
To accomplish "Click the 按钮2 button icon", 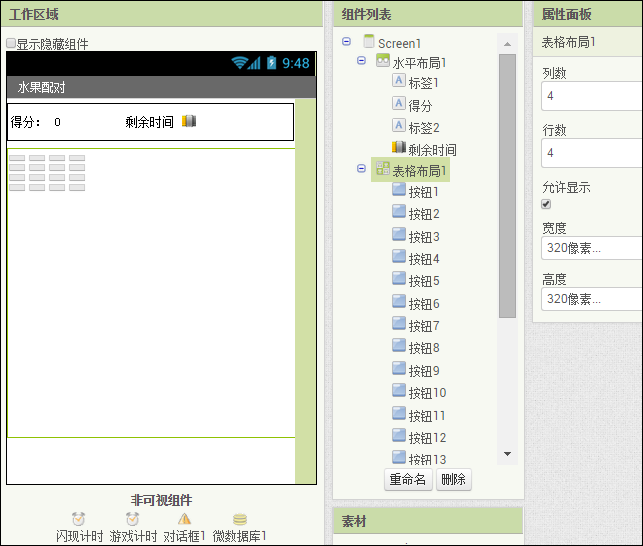I will click(x=399, y=212).
